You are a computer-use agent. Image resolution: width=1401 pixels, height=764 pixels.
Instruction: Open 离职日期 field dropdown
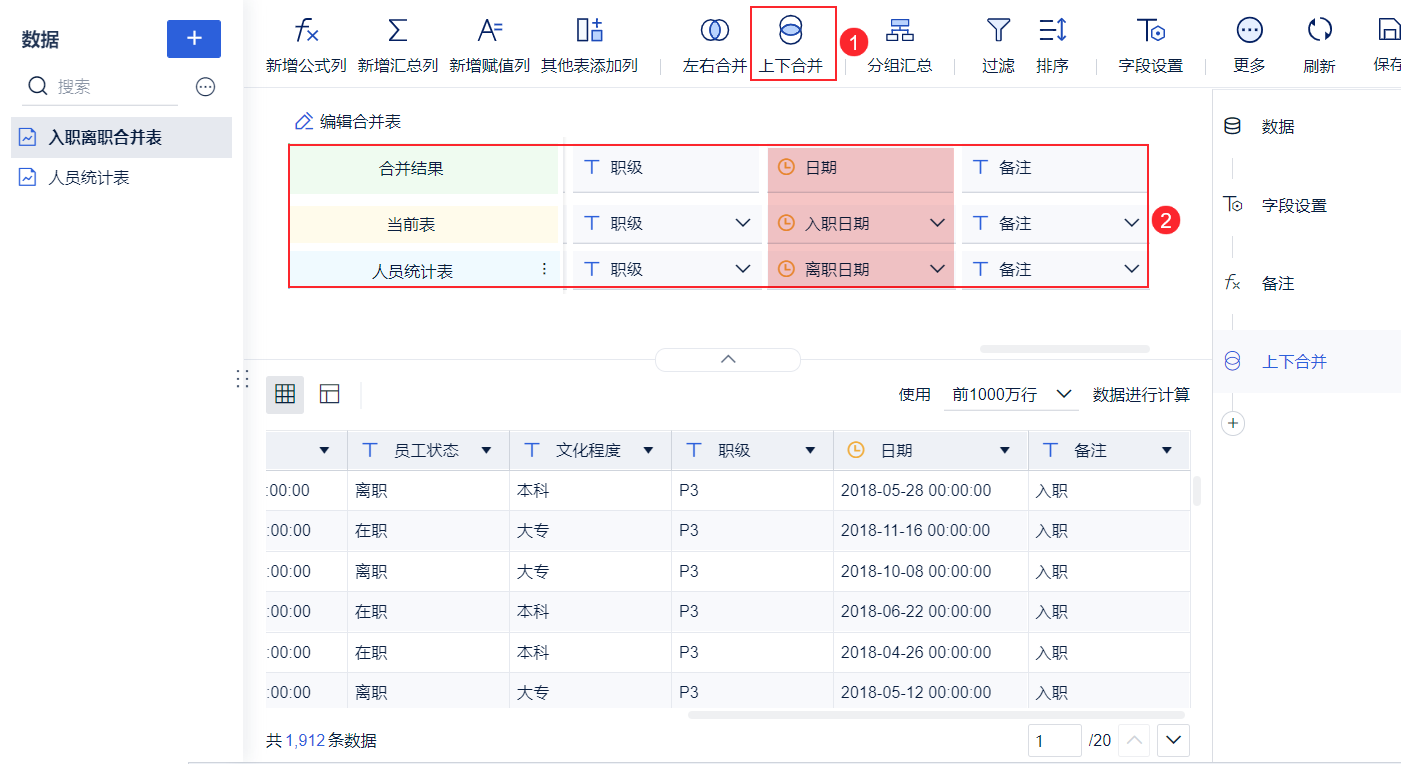pyautogui.click(x=937, y=269)
